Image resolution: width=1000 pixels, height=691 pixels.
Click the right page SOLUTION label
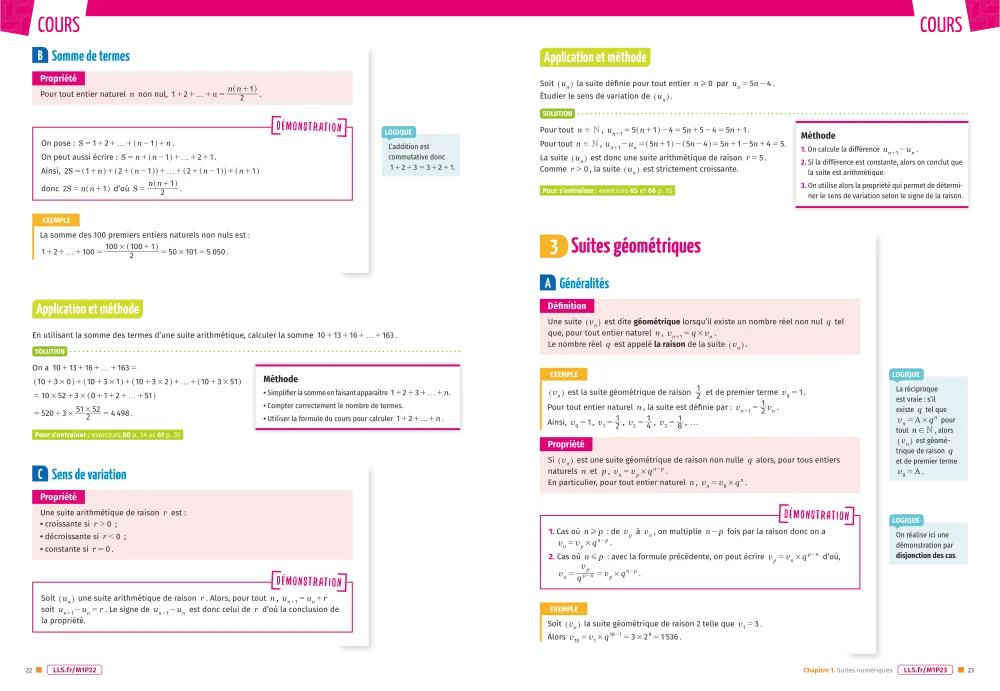tap(557, 114)
